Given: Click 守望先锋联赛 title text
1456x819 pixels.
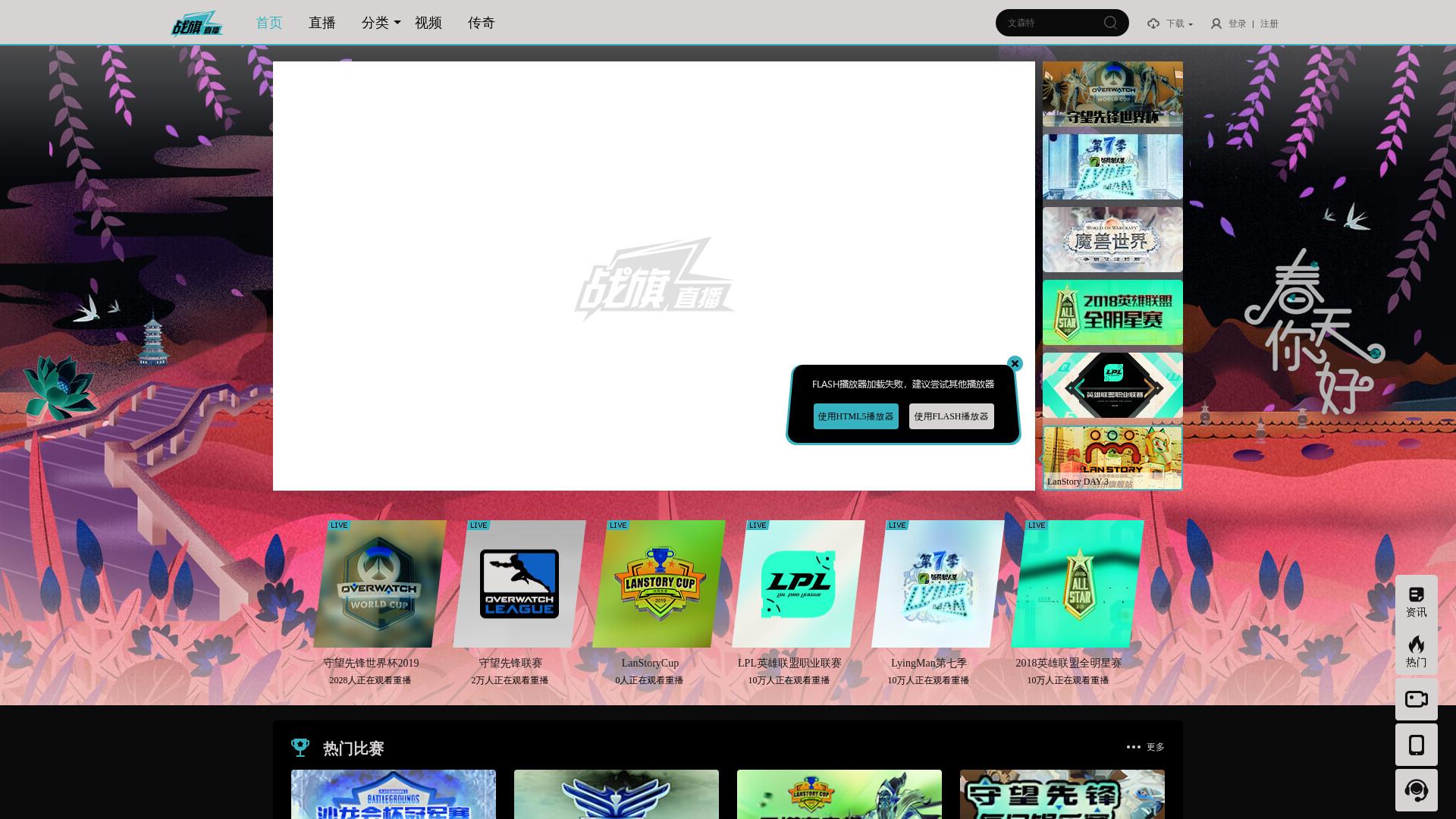Looking at the screenshot, I should (510, 663).
